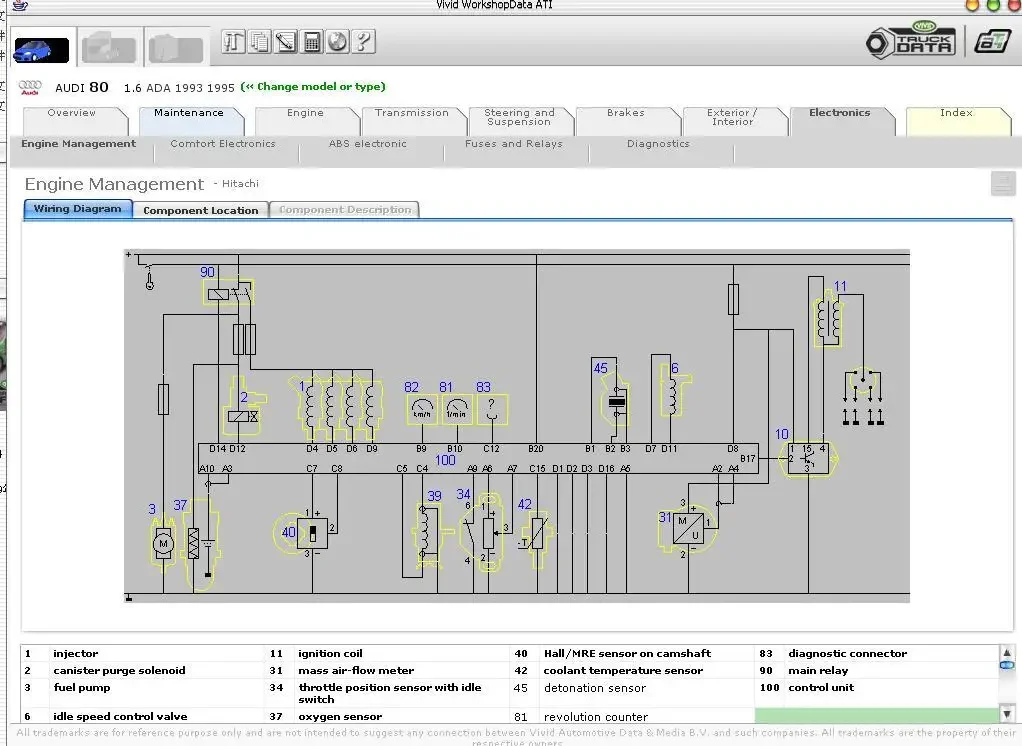Click Change model or type link
Screen dimensions: 1022x746
[x=313, y=87]
